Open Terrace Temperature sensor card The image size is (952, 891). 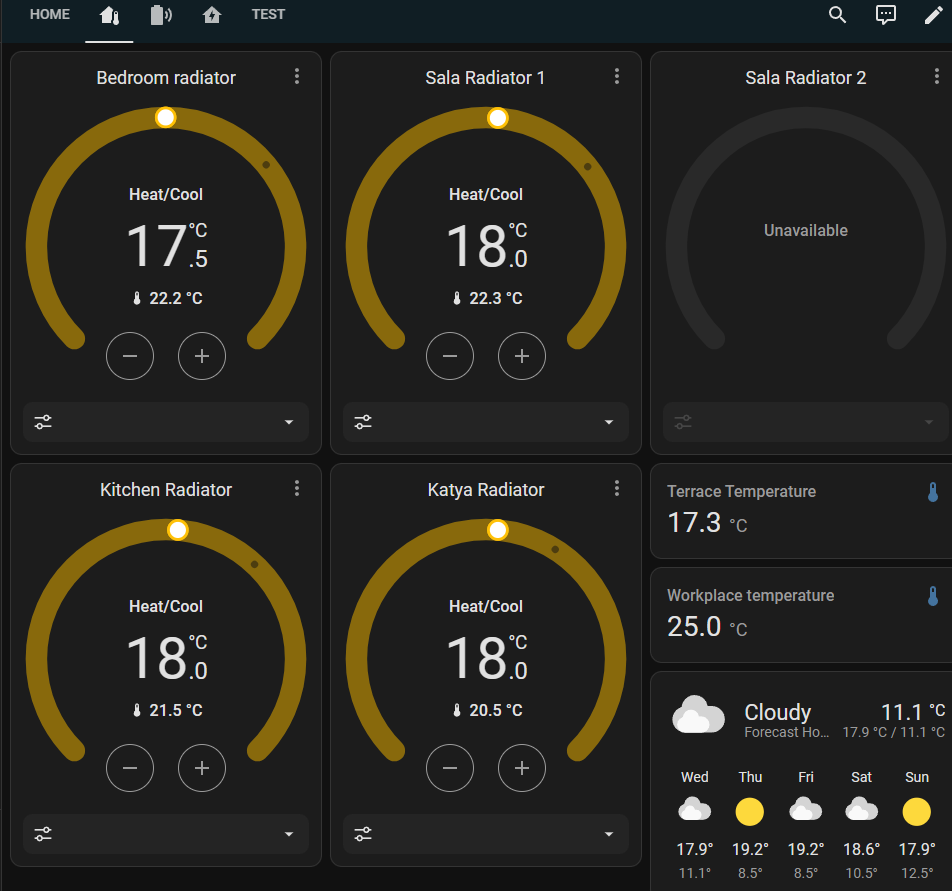click(802, 510)
